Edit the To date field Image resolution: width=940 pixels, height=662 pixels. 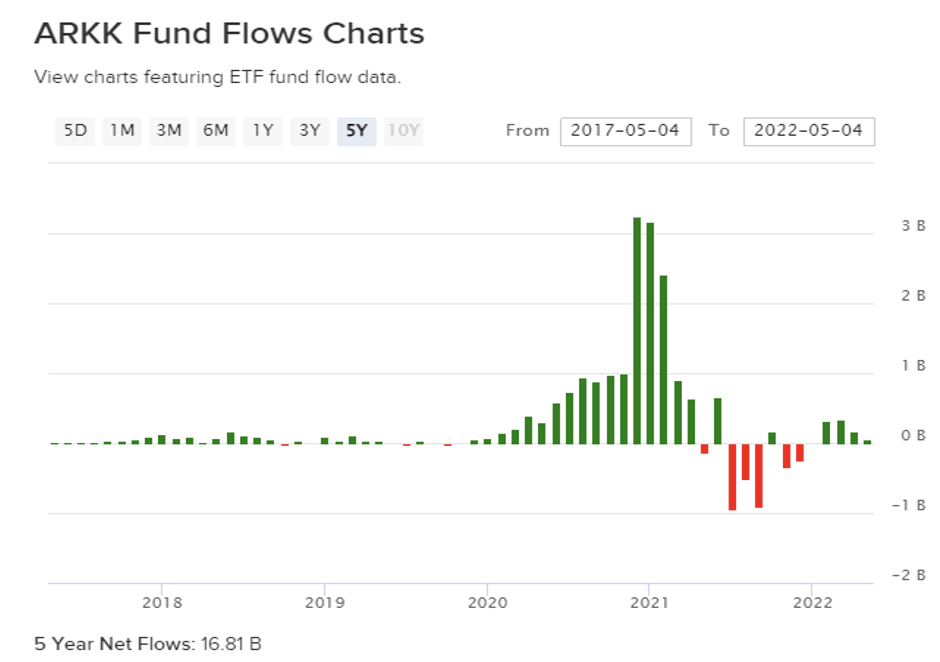[808, 131]
